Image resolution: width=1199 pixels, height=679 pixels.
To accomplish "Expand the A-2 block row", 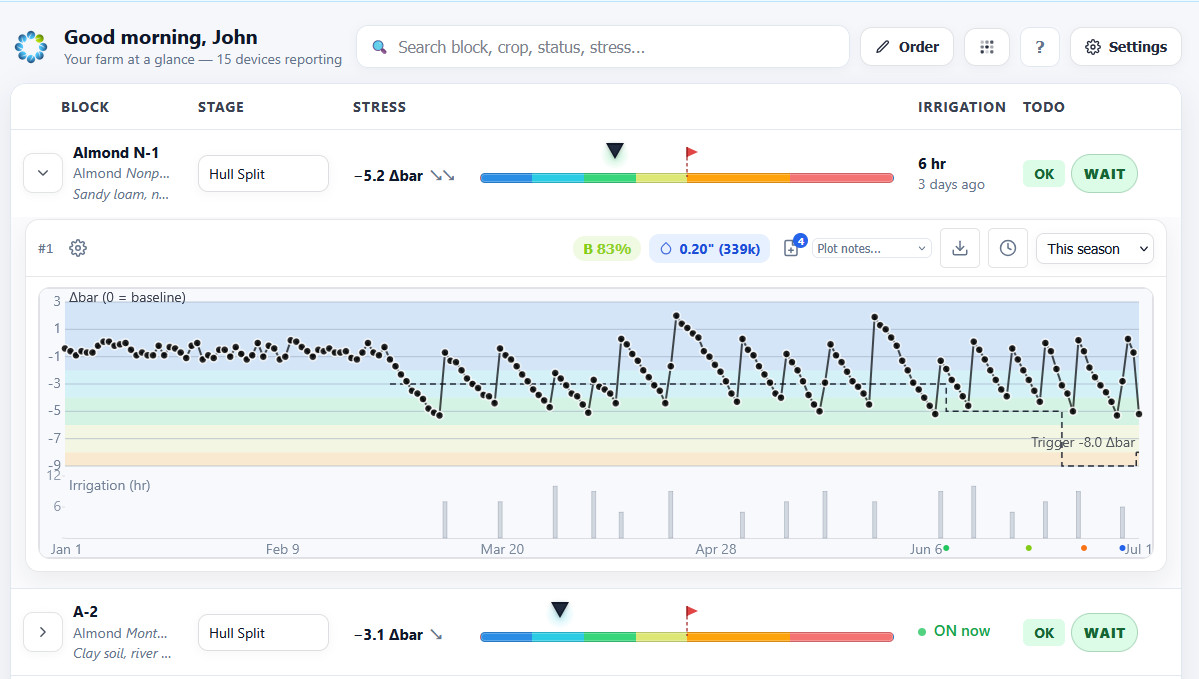I will pos(42,632).
